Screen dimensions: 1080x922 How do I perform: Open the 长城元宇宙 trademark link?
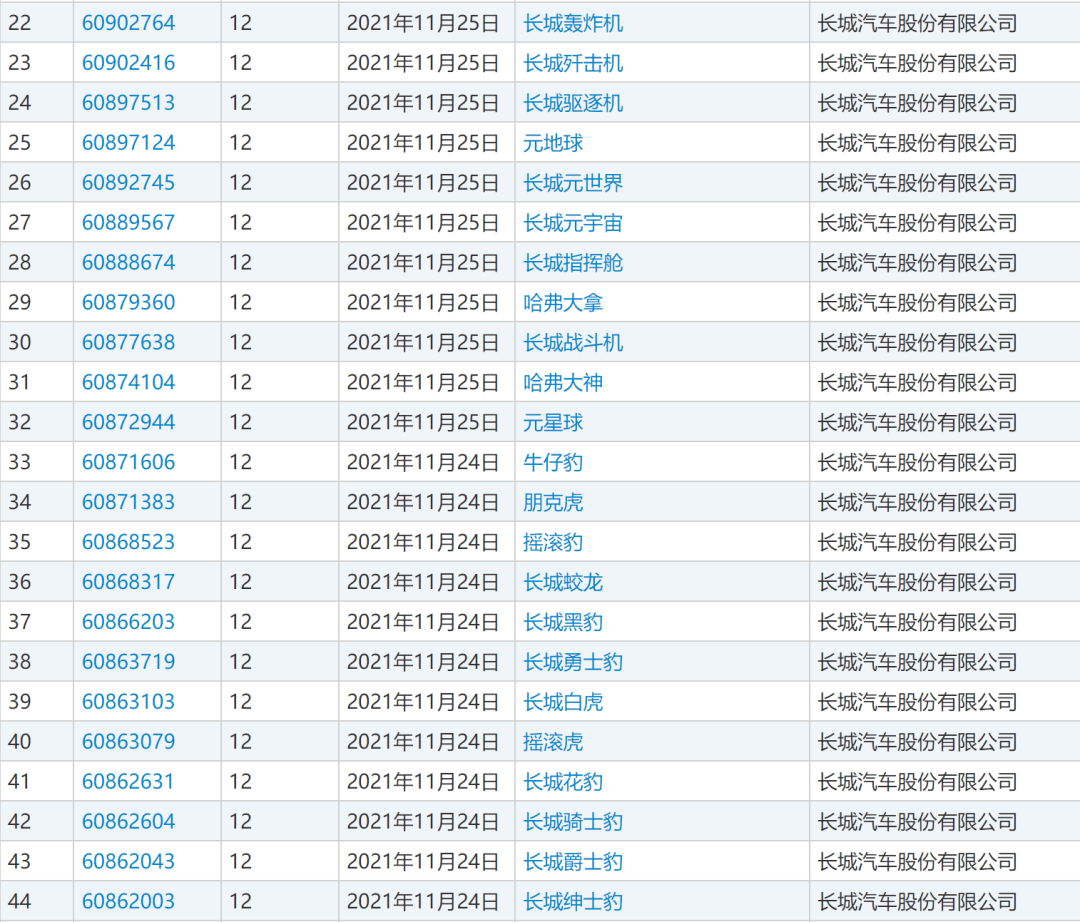tap(573, 222)
